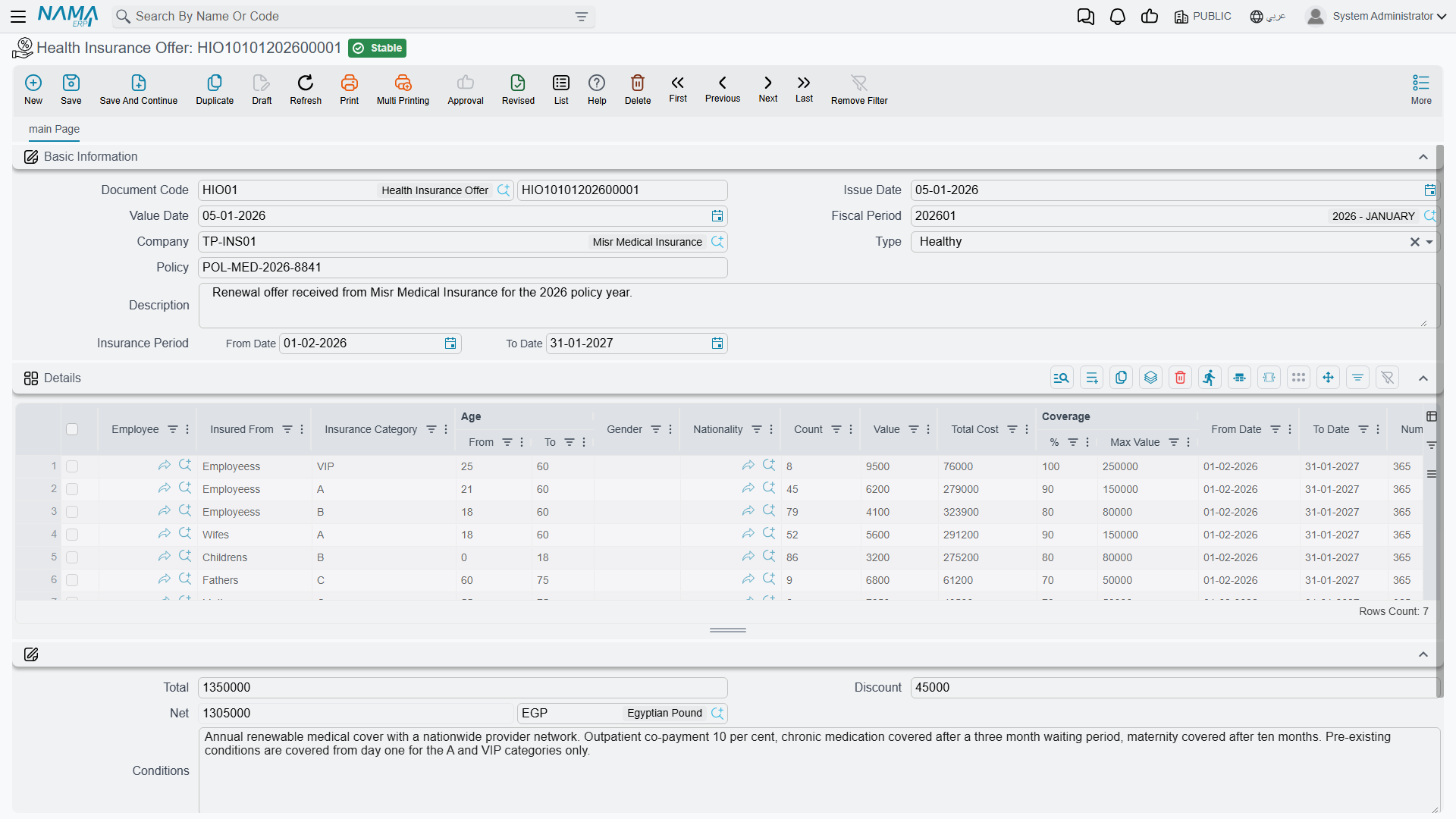This screenshot has width=1456, height=819.
Task: Open the More menu
Action: click(x=1421, y=89)
